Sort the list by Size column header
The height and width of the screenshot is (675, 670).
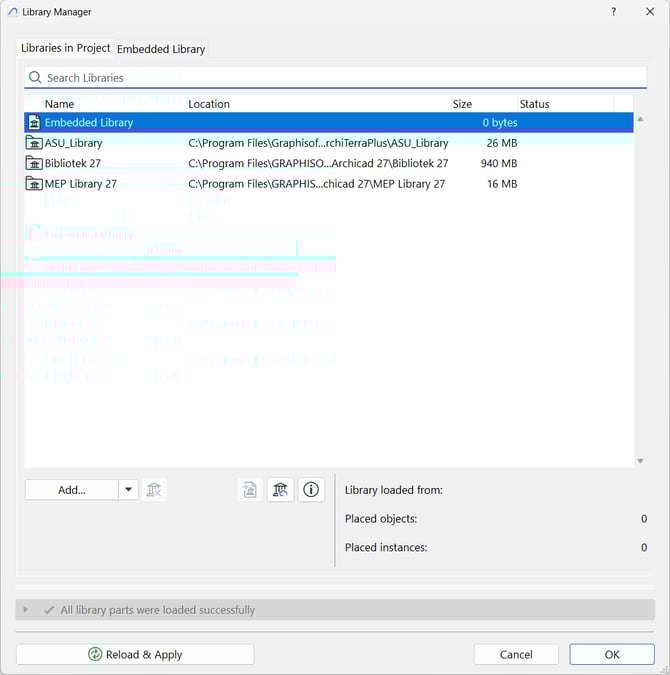(462, 104)
